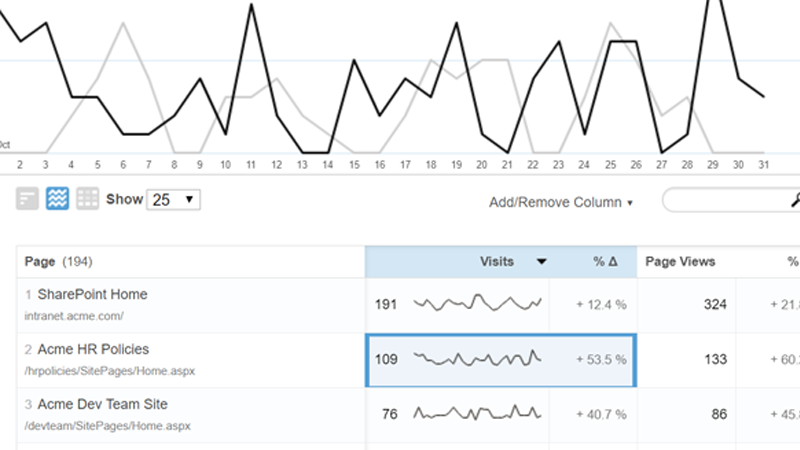Click the + 12.4 % change value
The image size is (800, 450).
(x=601, y=305)
